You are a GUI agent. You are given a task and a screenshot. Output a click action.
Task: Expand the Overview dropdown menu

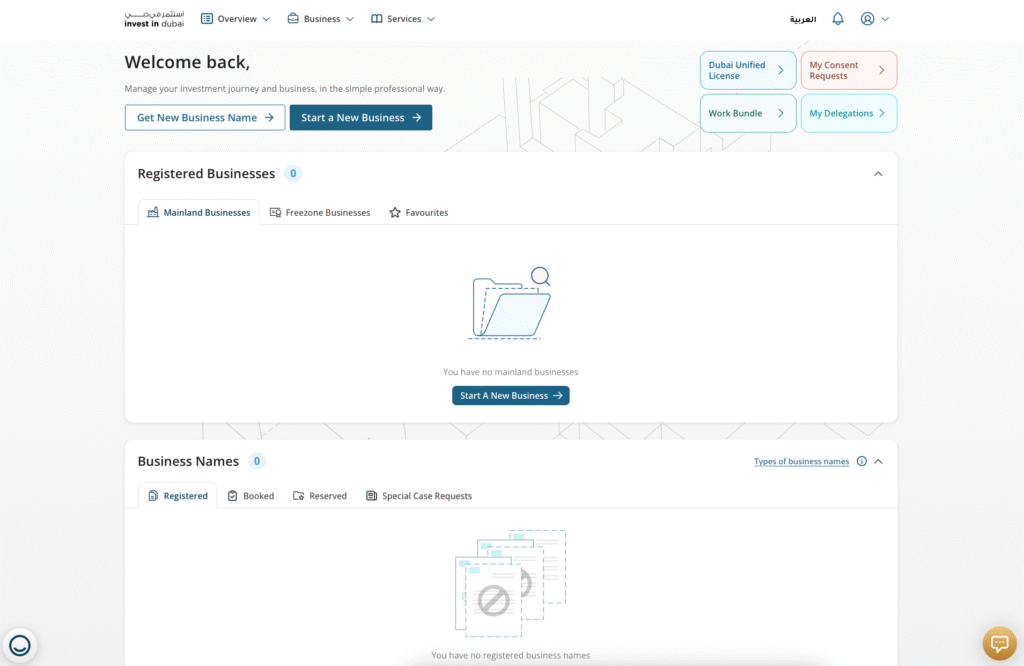pos(236,19)
